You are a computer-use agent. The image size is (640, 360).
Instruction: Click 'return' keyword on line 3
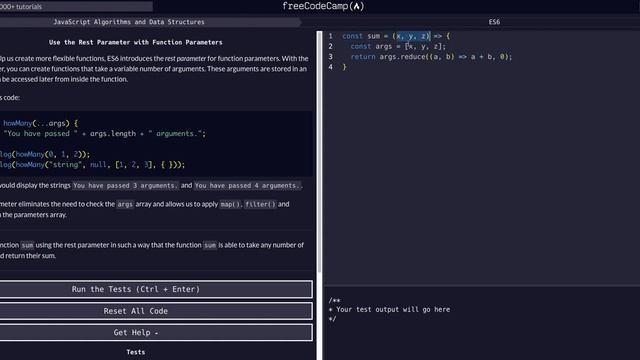tap(363, 57)
